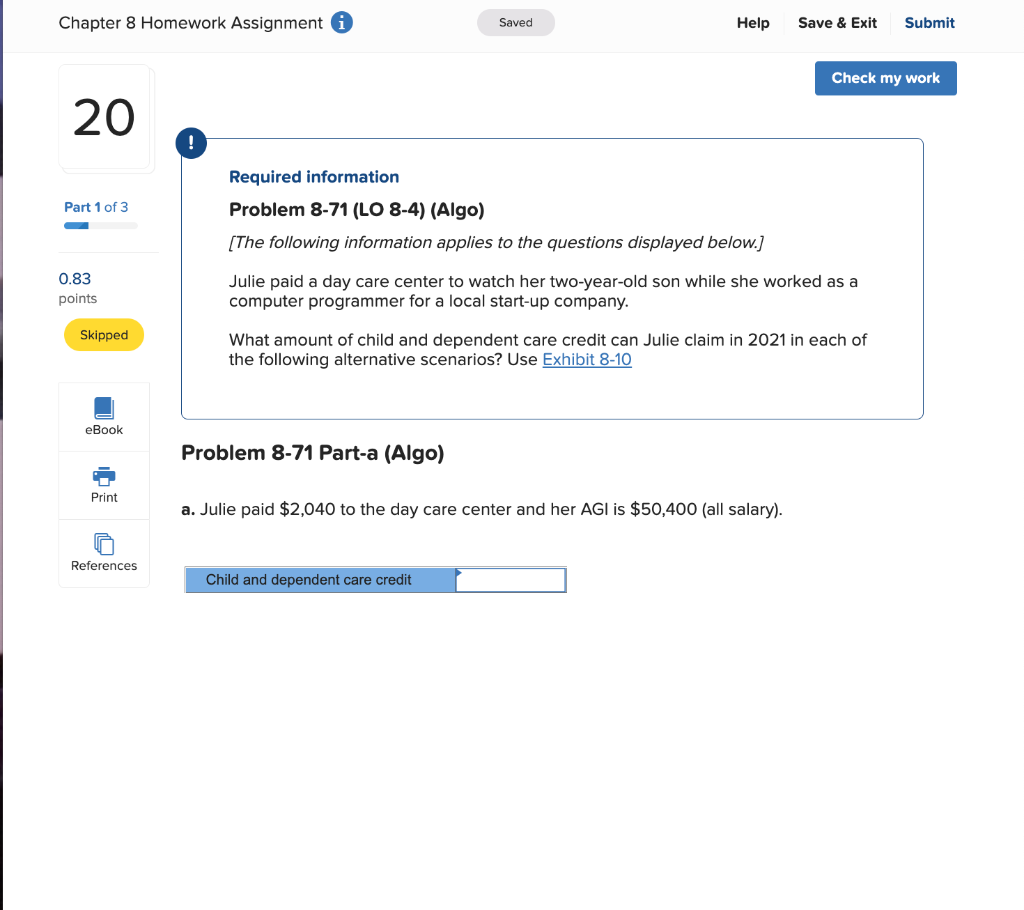Submit the assignment
This screenshot has width=1024, height=910.
click(929, 22)
